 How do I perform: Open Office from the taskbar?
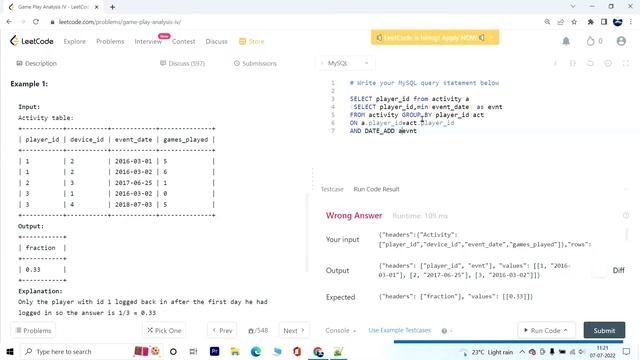click(x=297, y=351)
